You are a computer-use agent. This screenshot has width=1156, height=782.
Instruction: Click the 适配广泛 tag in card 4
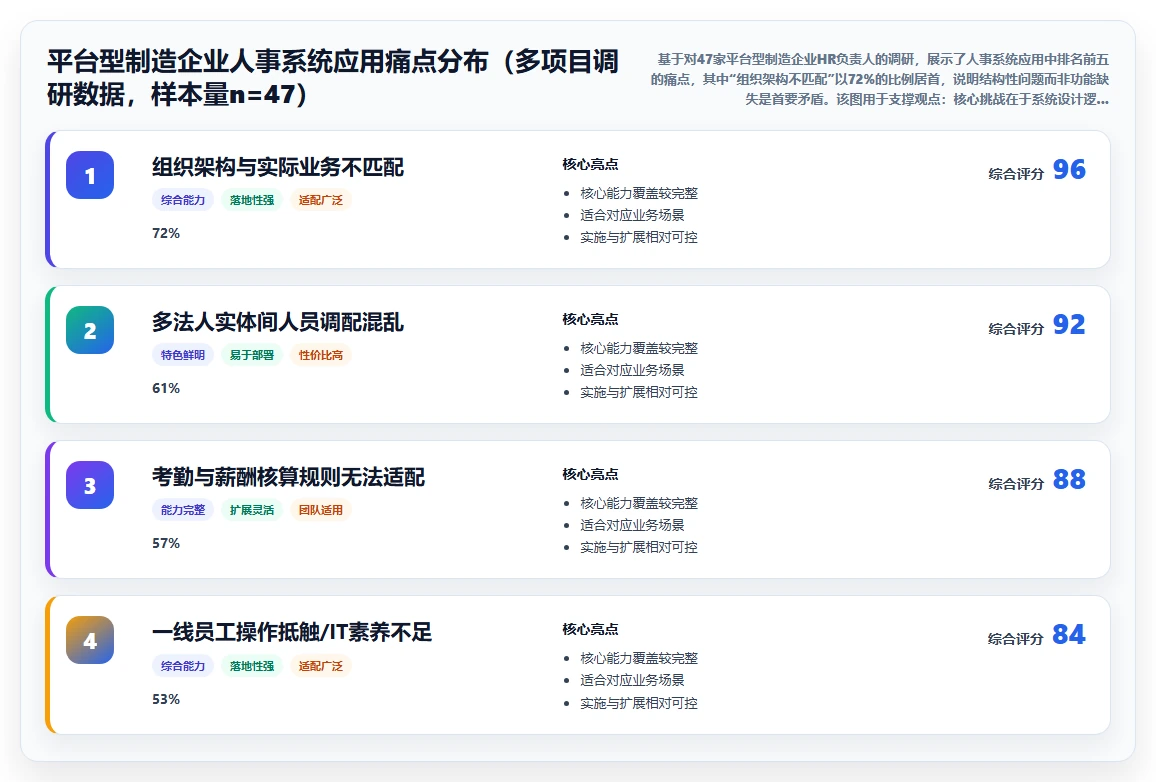coord(321,666)
